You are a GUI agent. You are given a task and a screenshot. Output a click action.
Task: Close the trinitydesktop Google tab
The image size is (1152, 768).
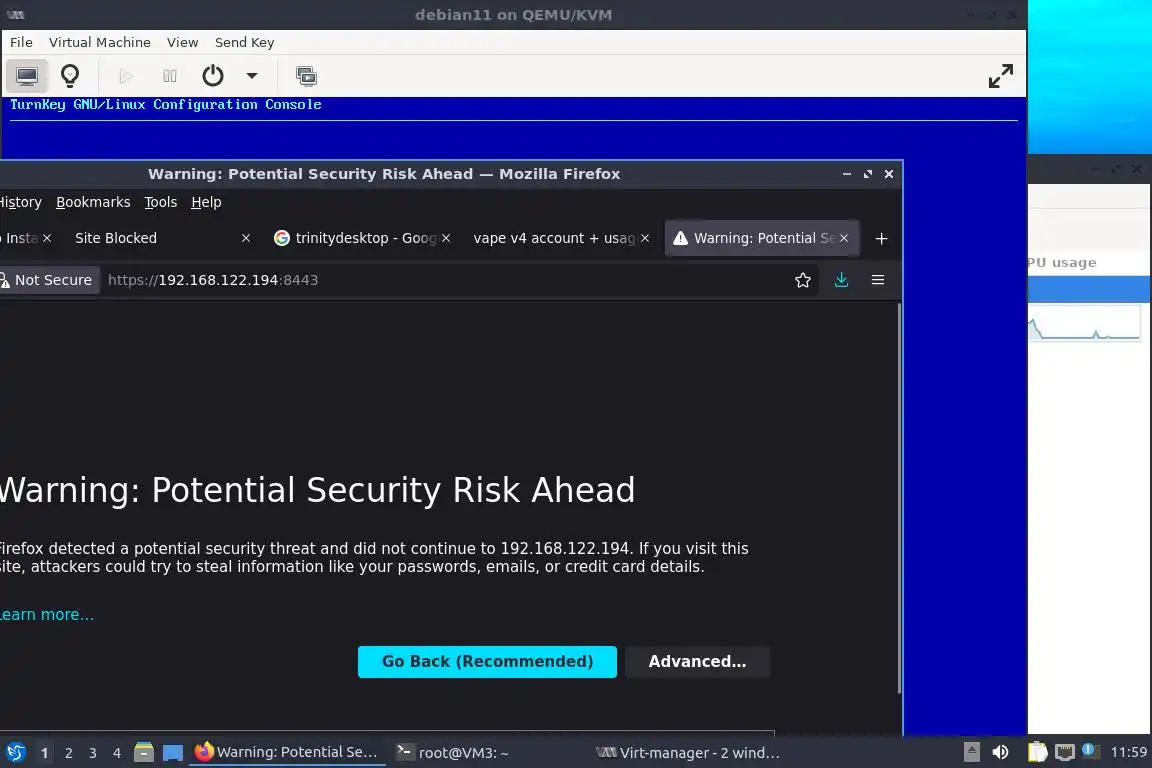click(446, 238)
